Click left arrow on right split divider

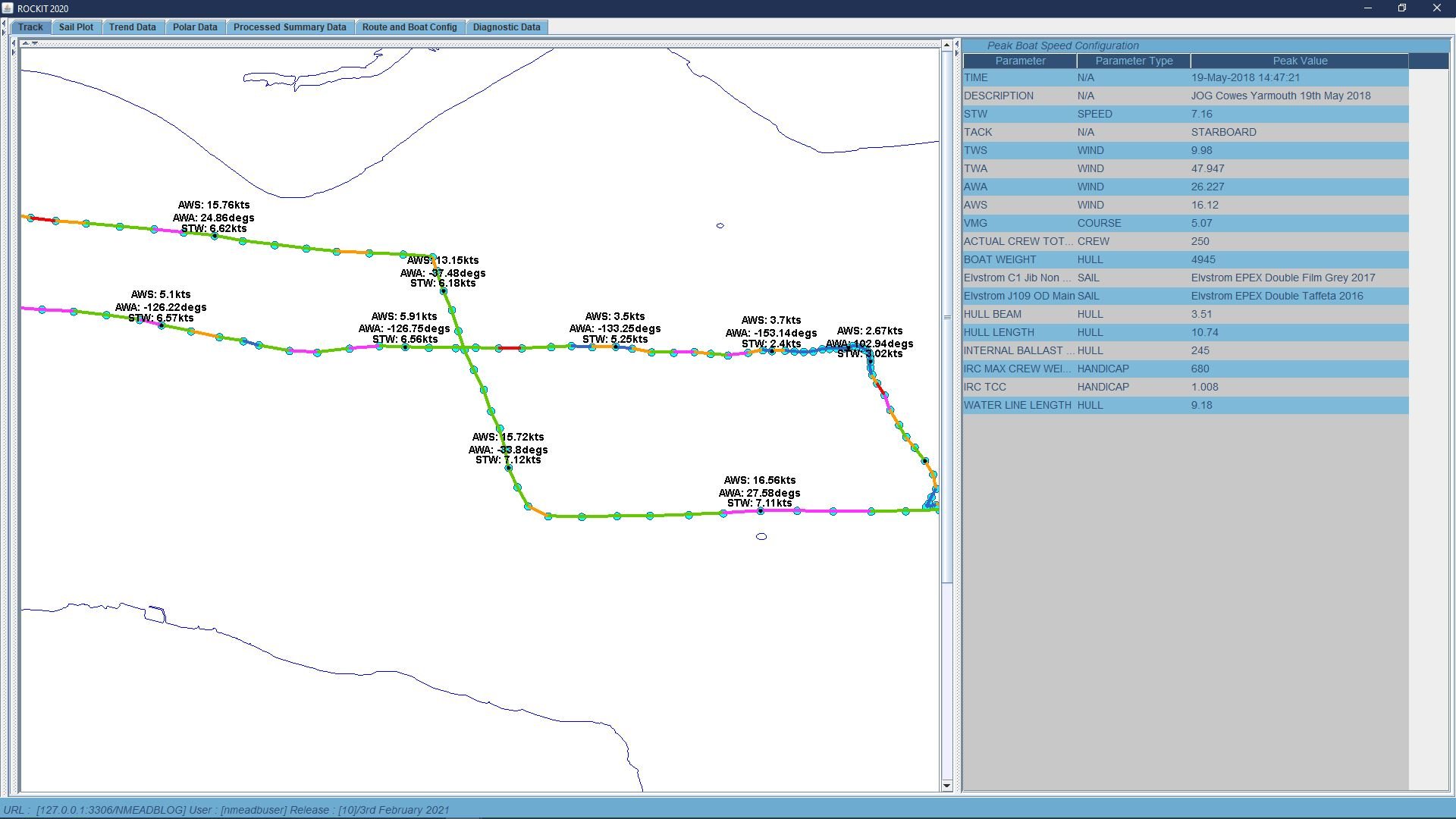point(957,45)
